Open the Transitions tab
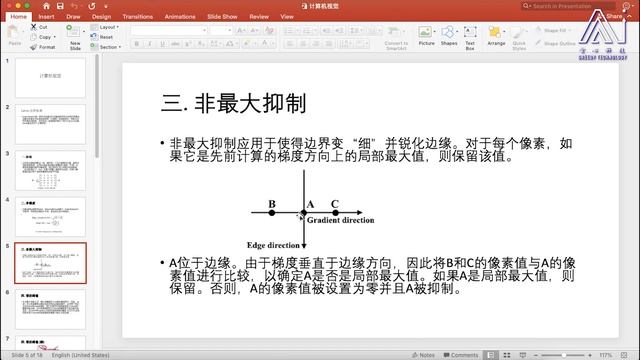The height and width of the screenshot is (360, 640). [x=138, y=17]
